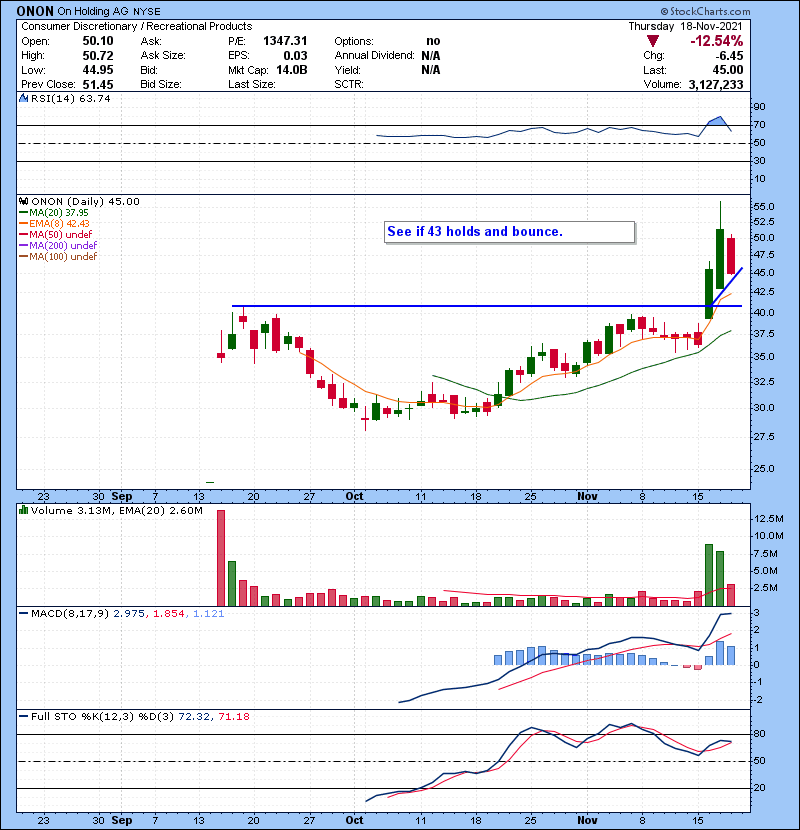Image resolution: width=800 pixels, height=830 pixels.
Task: Click the date Thursday 18-Nov-2021
Action: tap(686, 26)
